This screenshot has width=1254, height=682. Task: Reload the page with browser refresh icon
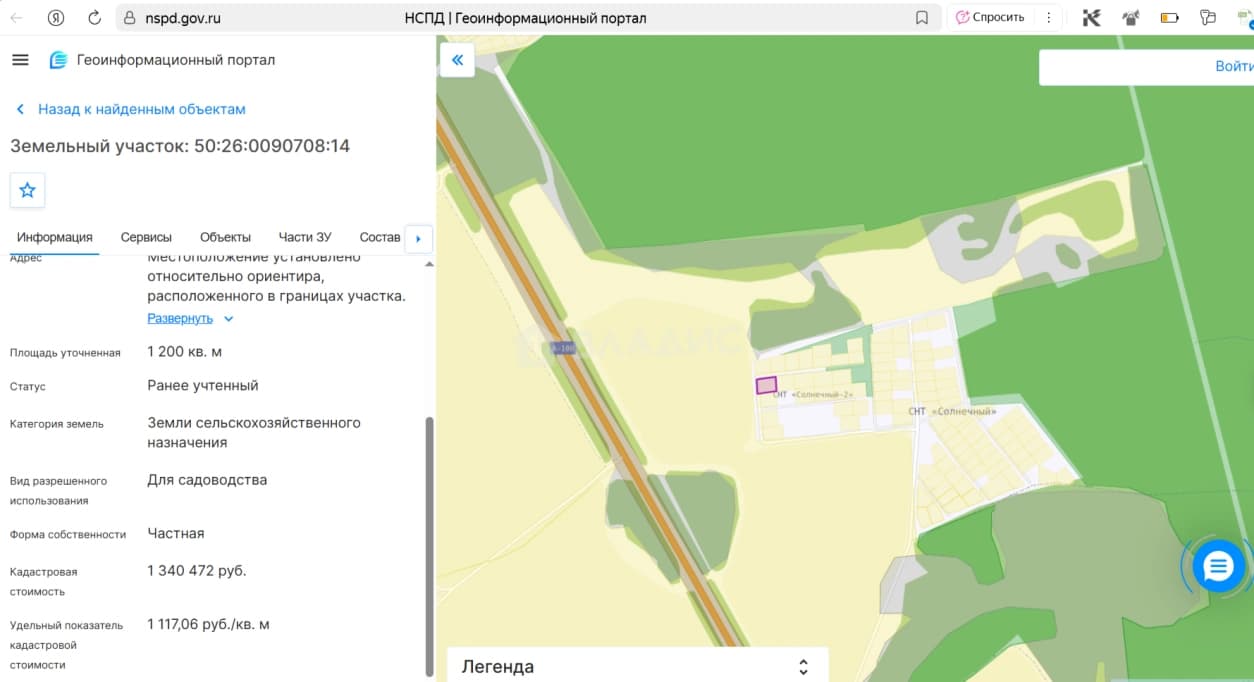[95, 17]
